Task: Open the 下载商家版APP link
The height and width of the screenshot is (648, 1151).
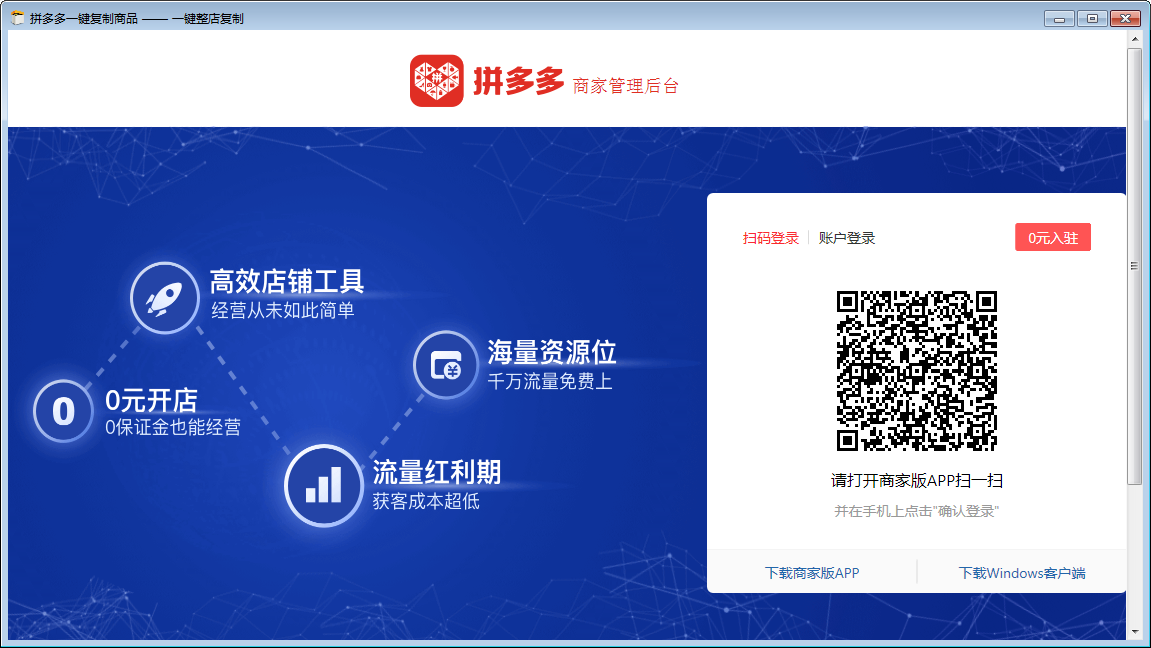Action: [812, 573]
